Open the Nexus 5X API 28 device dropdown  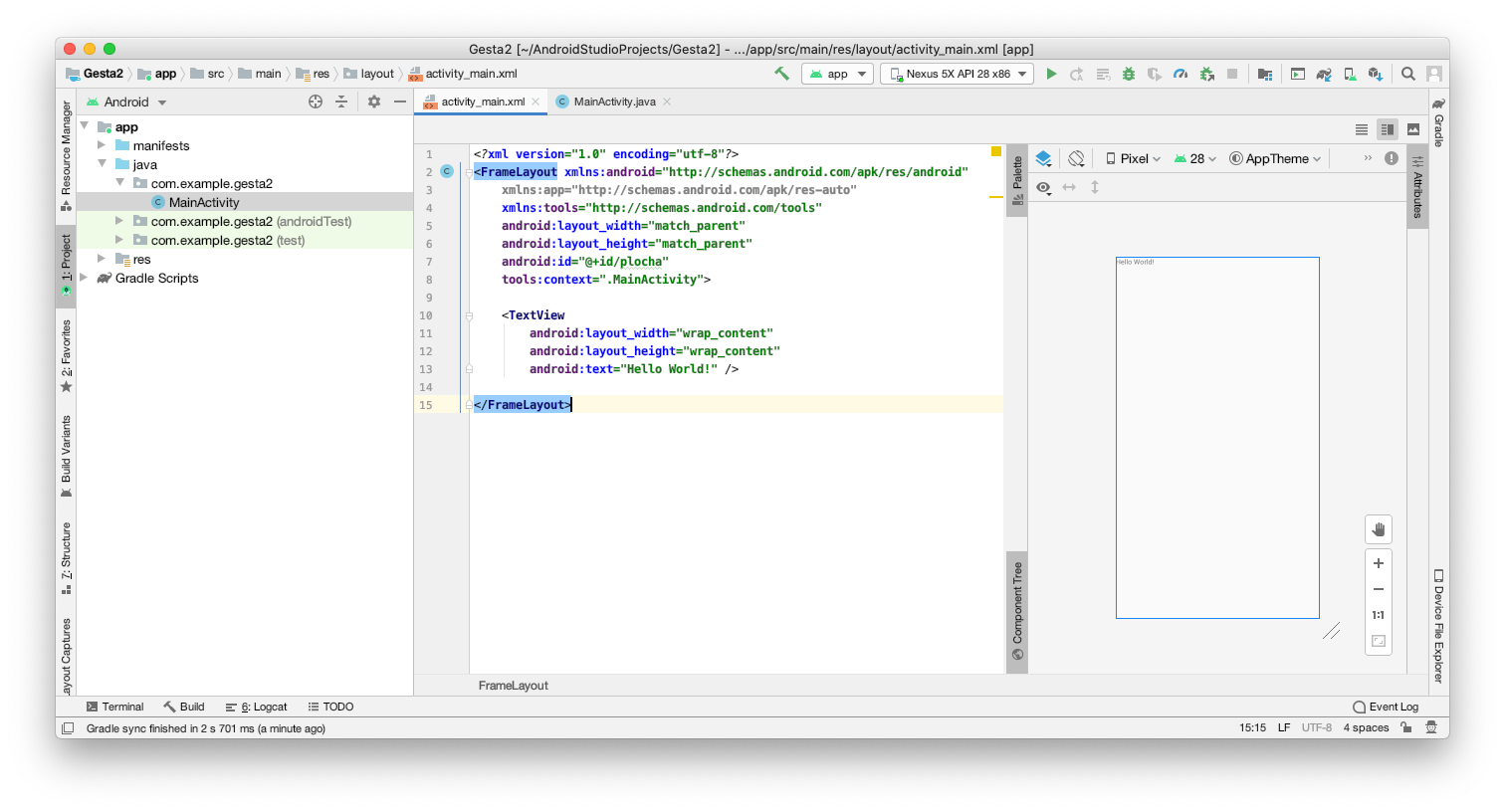click(x=957, y=74)
